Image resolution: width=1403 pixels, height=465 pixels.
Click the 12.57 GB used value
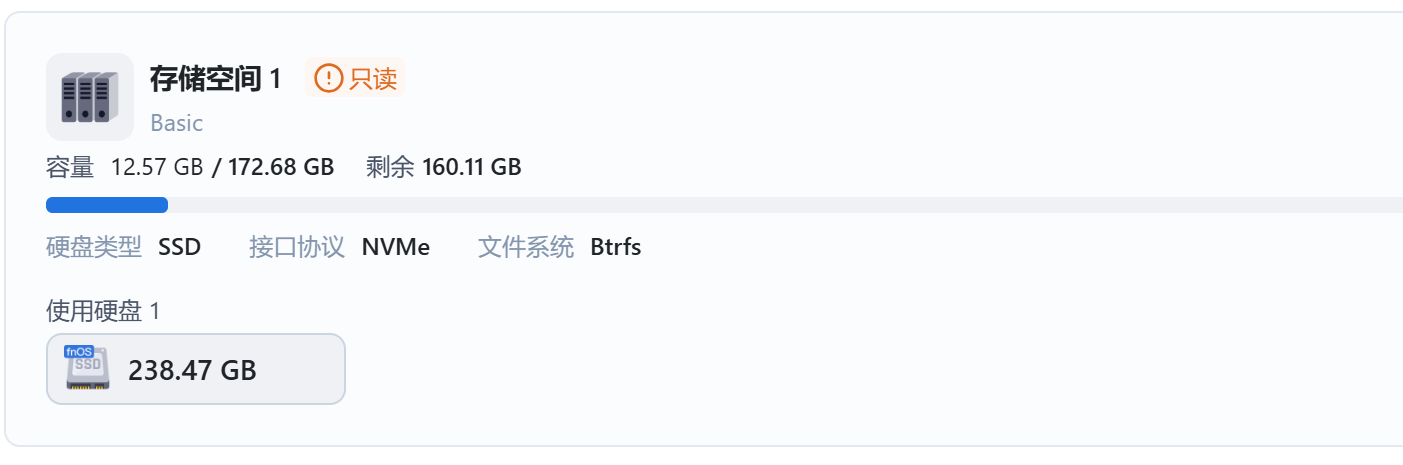[x=157, y=167]
